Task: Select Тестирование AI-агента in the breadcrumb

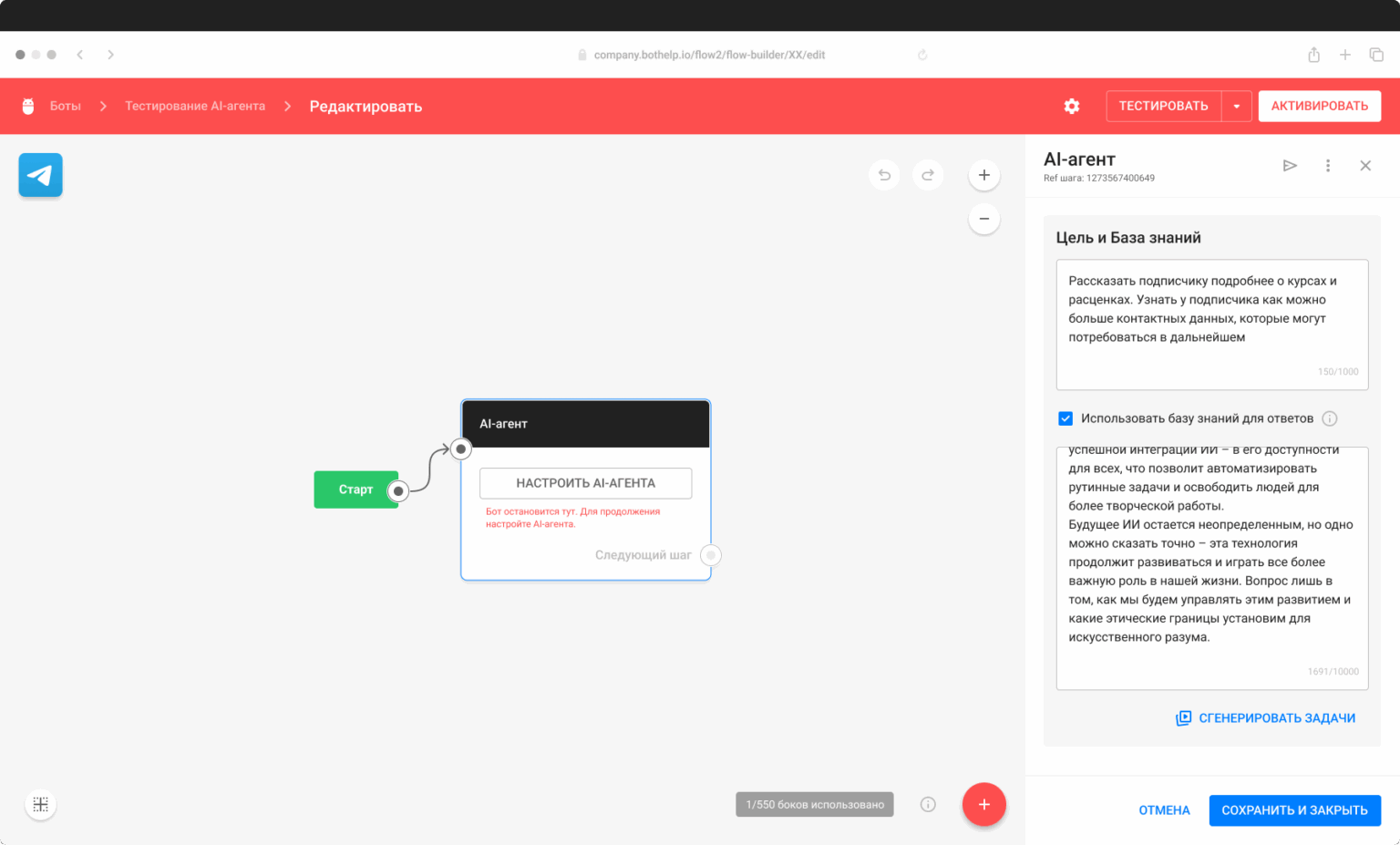Action: (x=194, y=106)
